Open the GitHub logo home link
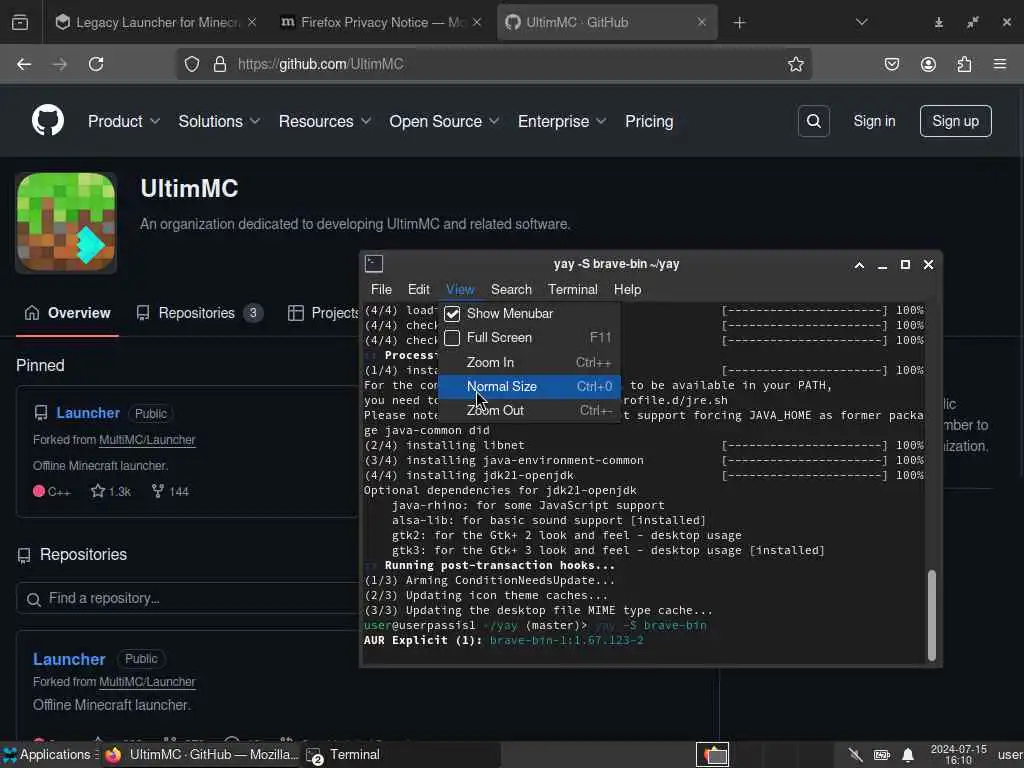 (x=48, y=121)
